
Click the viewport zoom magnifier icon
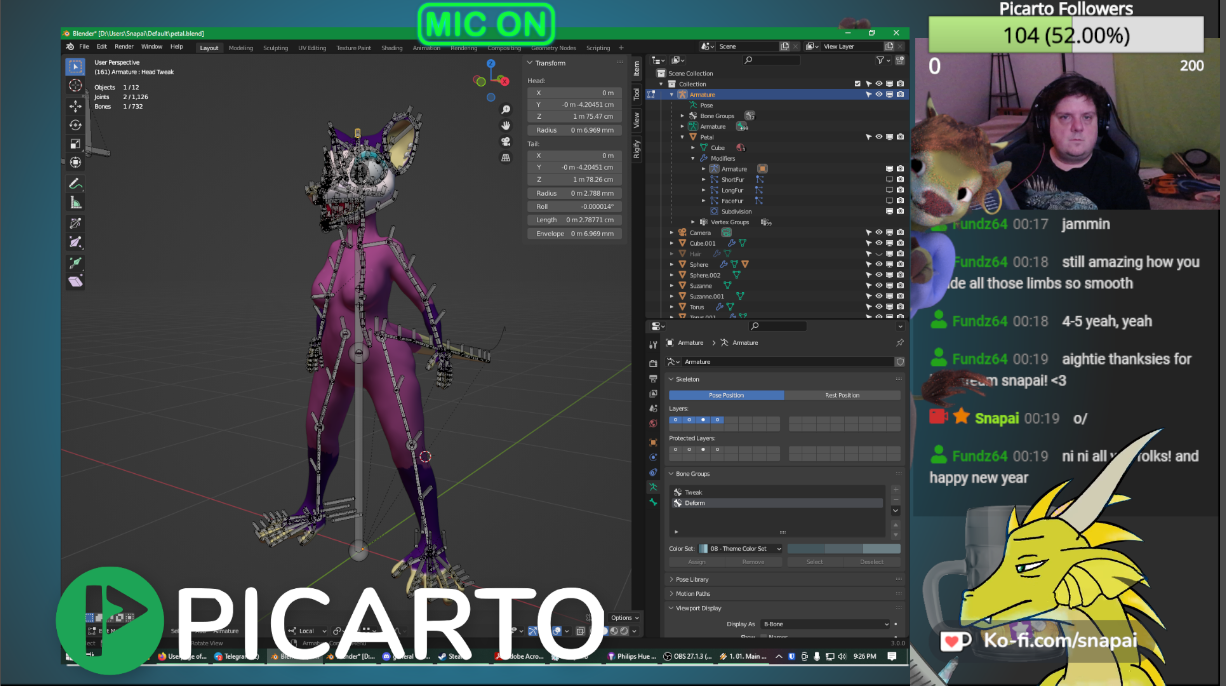tap(506, 109)
